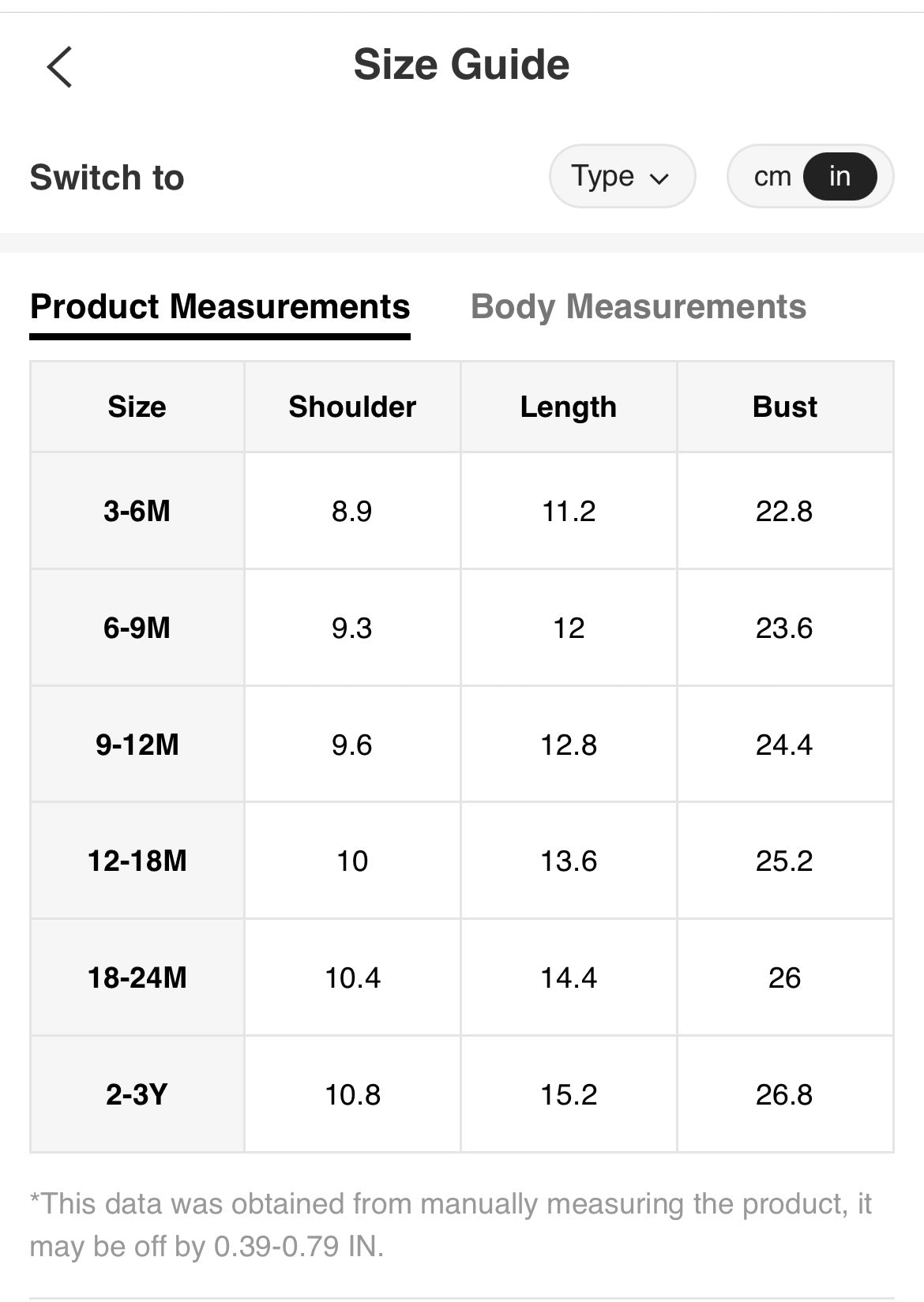Screen dimensions: 924x1302
Task: Select the Product Measurements tab
Action: 220,306
